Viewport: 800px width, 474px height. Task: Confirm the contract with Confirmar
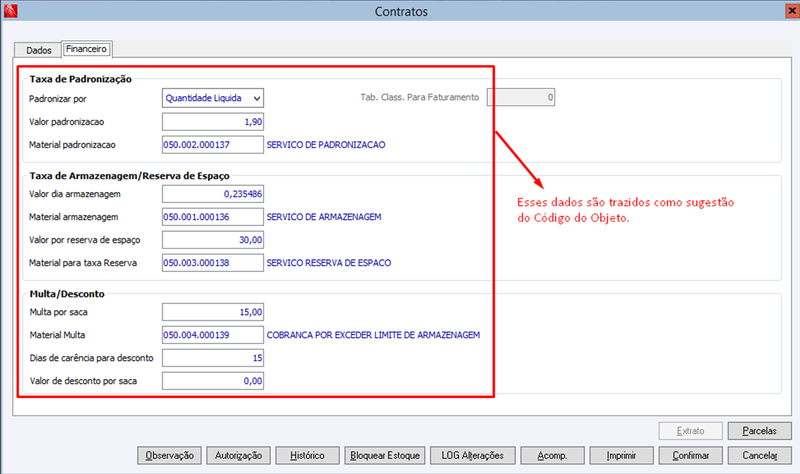[690, 456]
